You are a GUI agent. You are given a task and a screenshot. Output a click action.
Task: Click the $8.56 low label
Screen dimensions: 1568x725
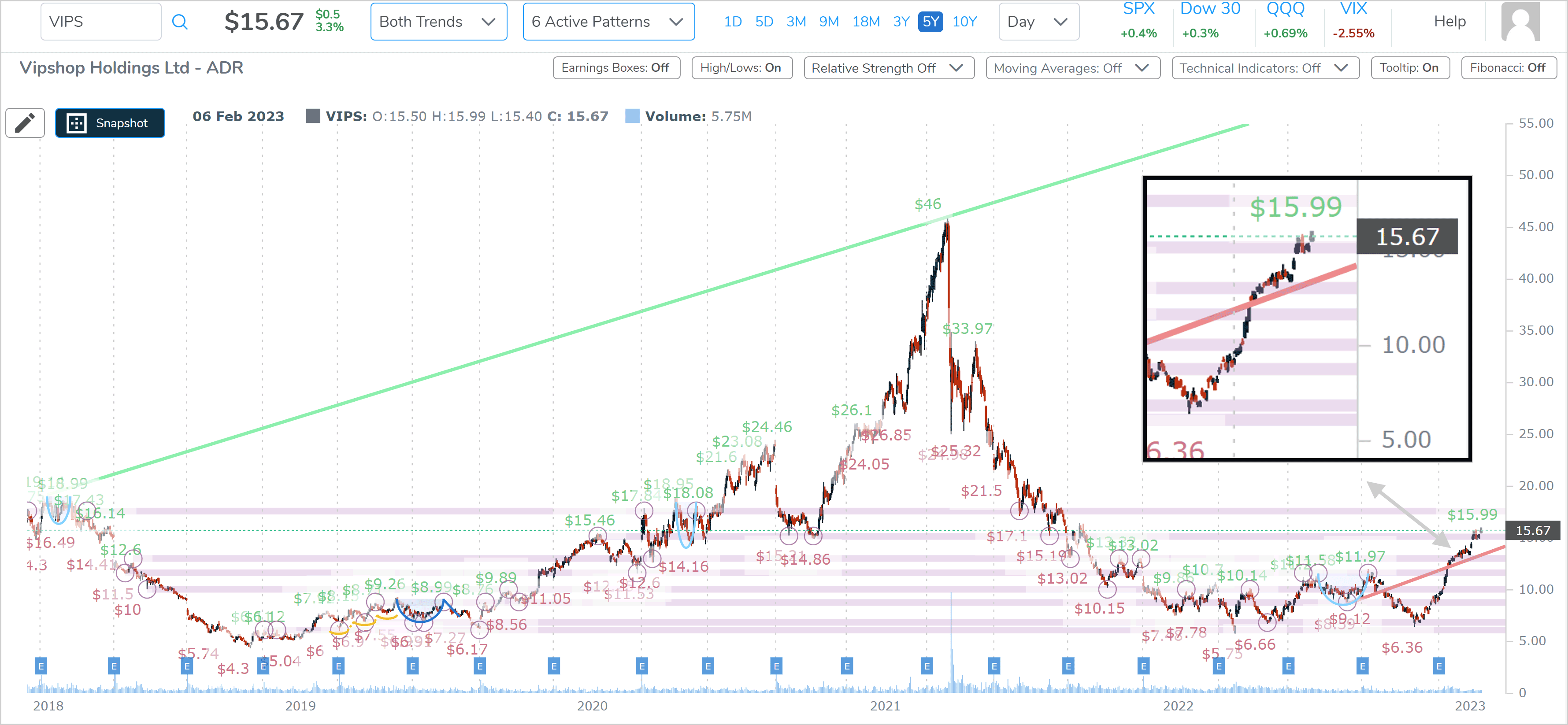coord(506,625)
